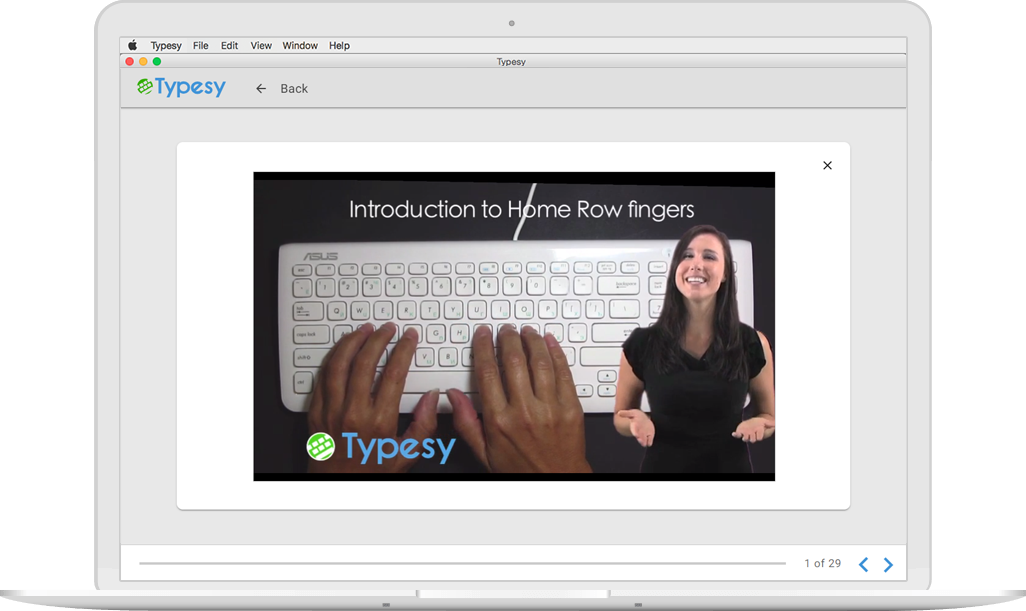Play the Introduction to Home Row fingers video

[x=513, y=327]
